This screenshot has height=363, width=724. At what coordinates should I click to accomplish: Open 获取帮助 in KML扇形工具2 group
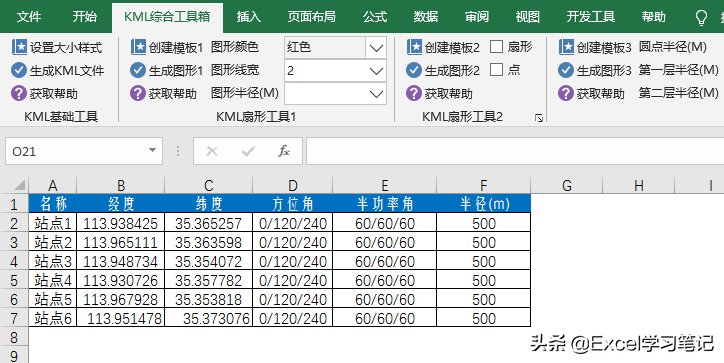click(x=440, y=94)
